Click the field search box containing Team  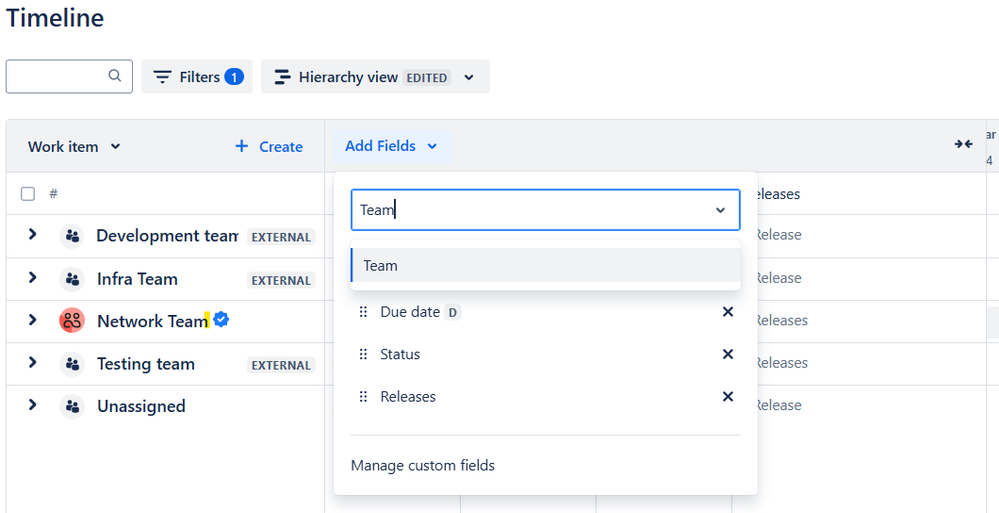click(530, 210)
